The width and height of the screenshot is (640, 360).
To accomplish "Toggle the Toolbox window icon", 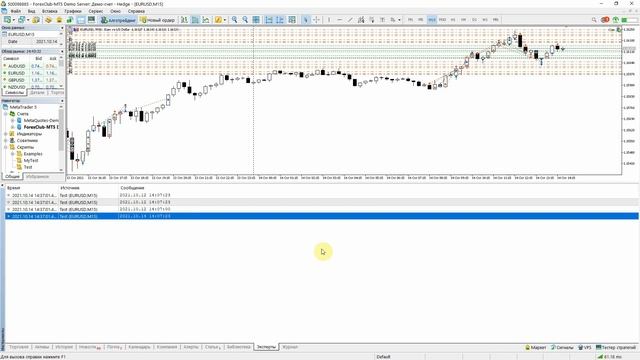I will 81,20.
